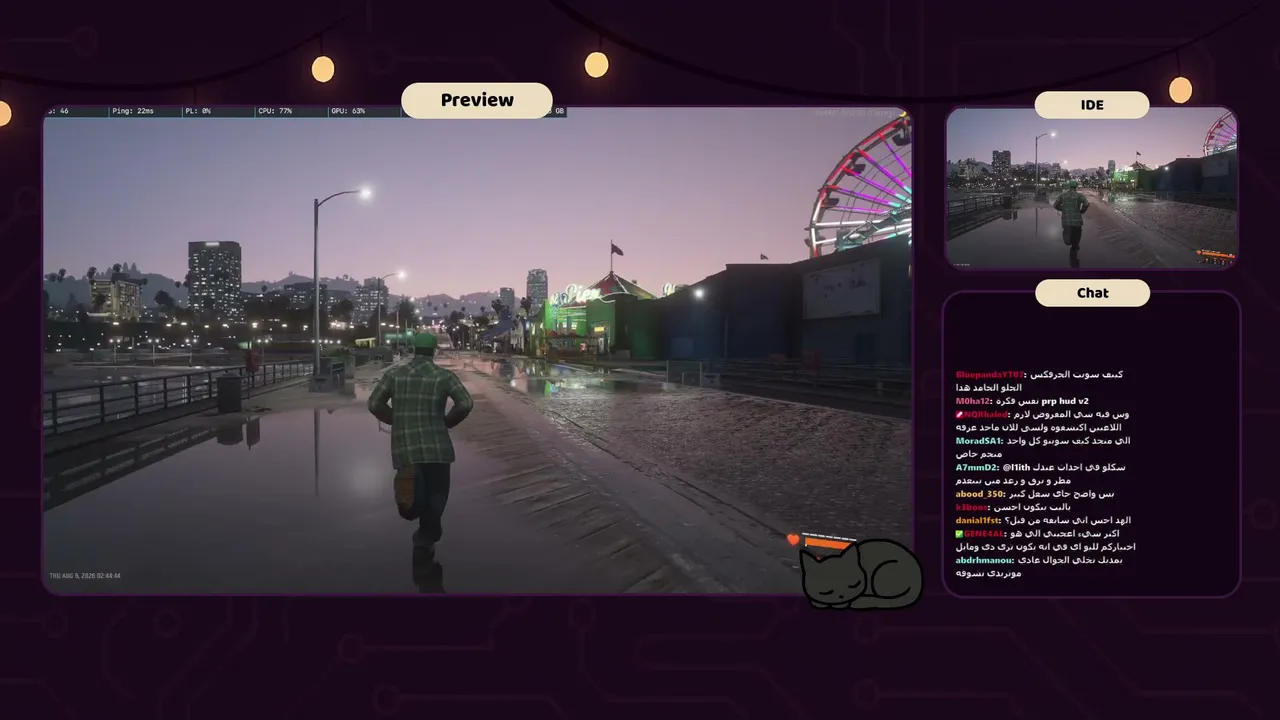Select the IDE panel label
This screenshot has width=1280, height=720.
tap(1092, 105)
